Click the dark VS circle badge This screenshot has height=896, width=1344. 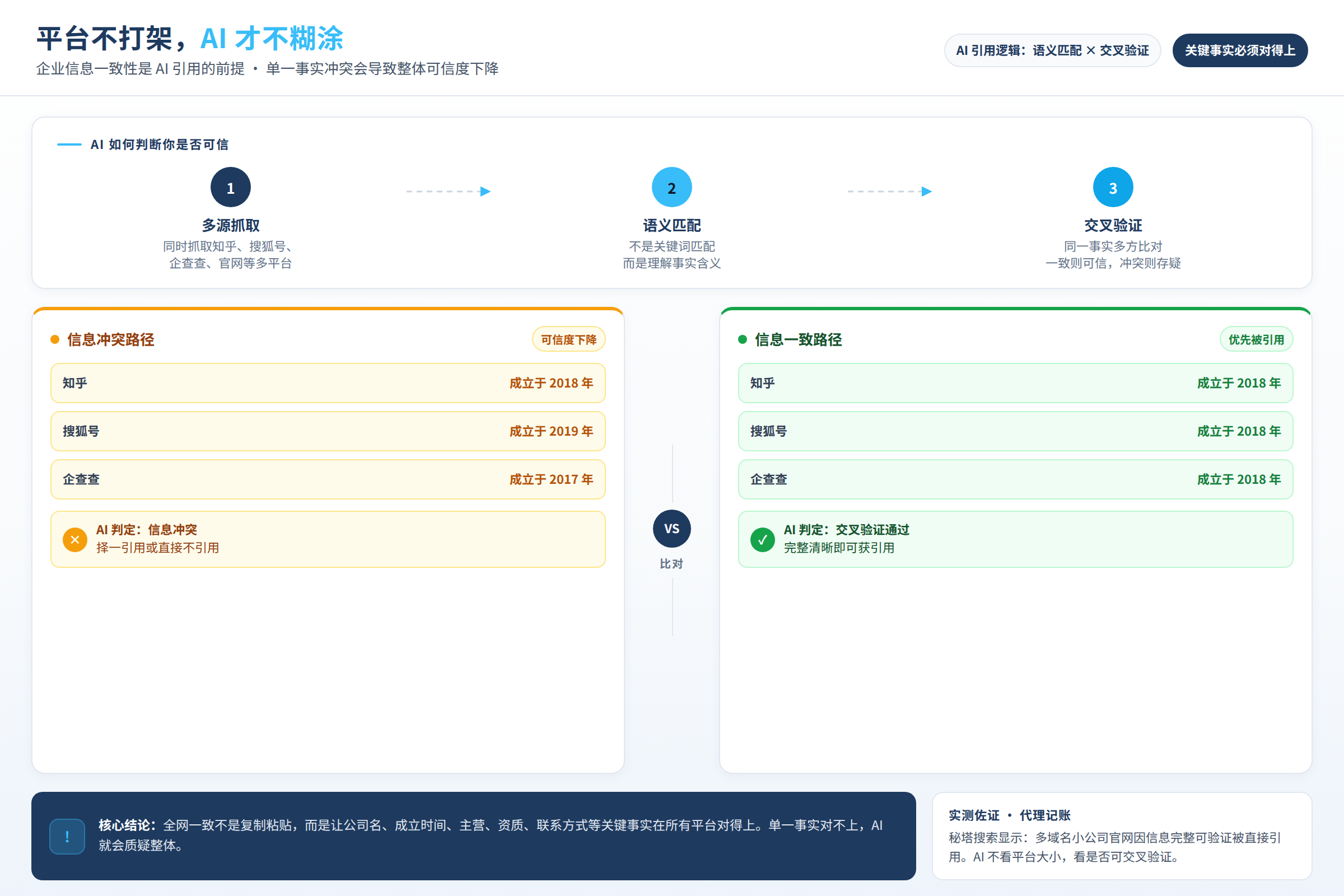(671, 529)
